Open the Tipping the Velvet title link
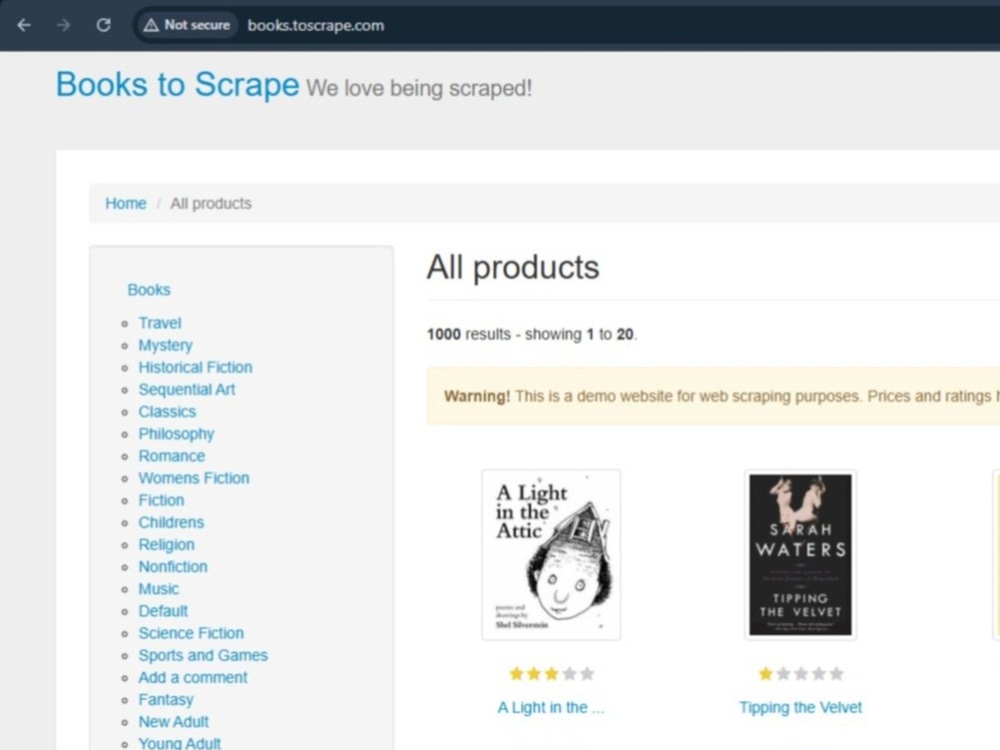 800,707
